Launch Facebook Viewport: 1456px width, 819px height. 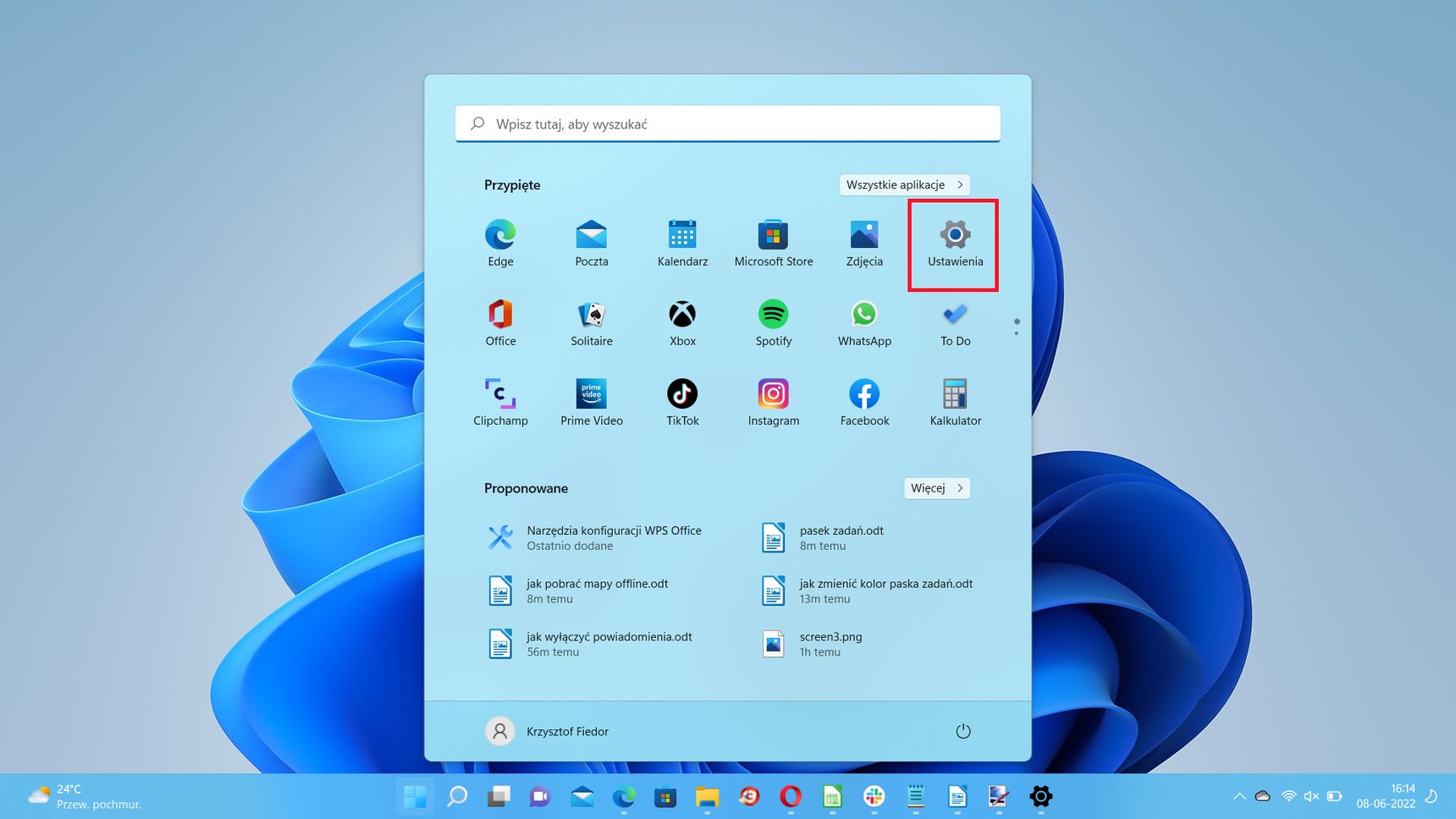click(864, 403)
